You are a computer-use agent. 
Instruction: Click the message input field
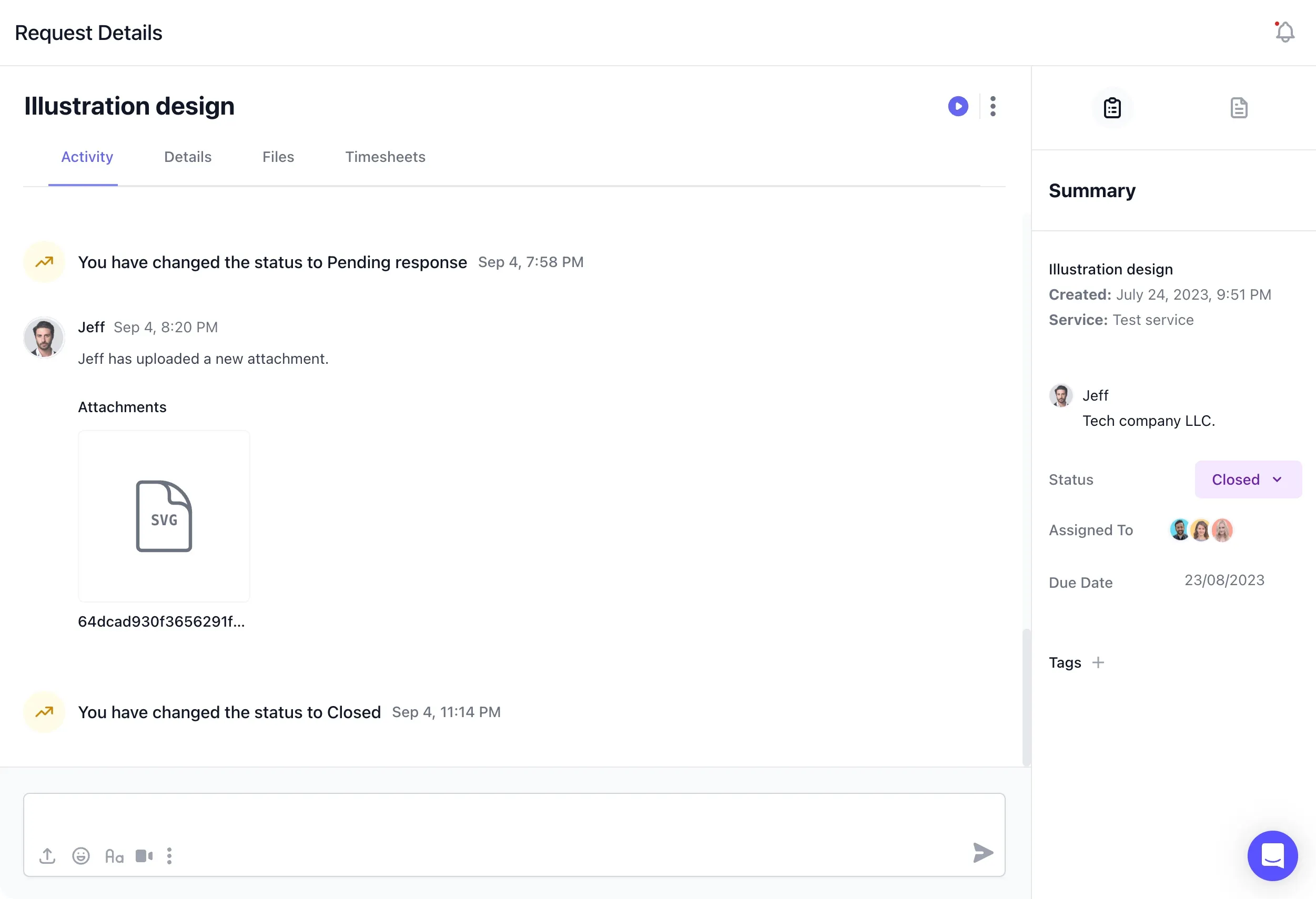click(513, 818)
